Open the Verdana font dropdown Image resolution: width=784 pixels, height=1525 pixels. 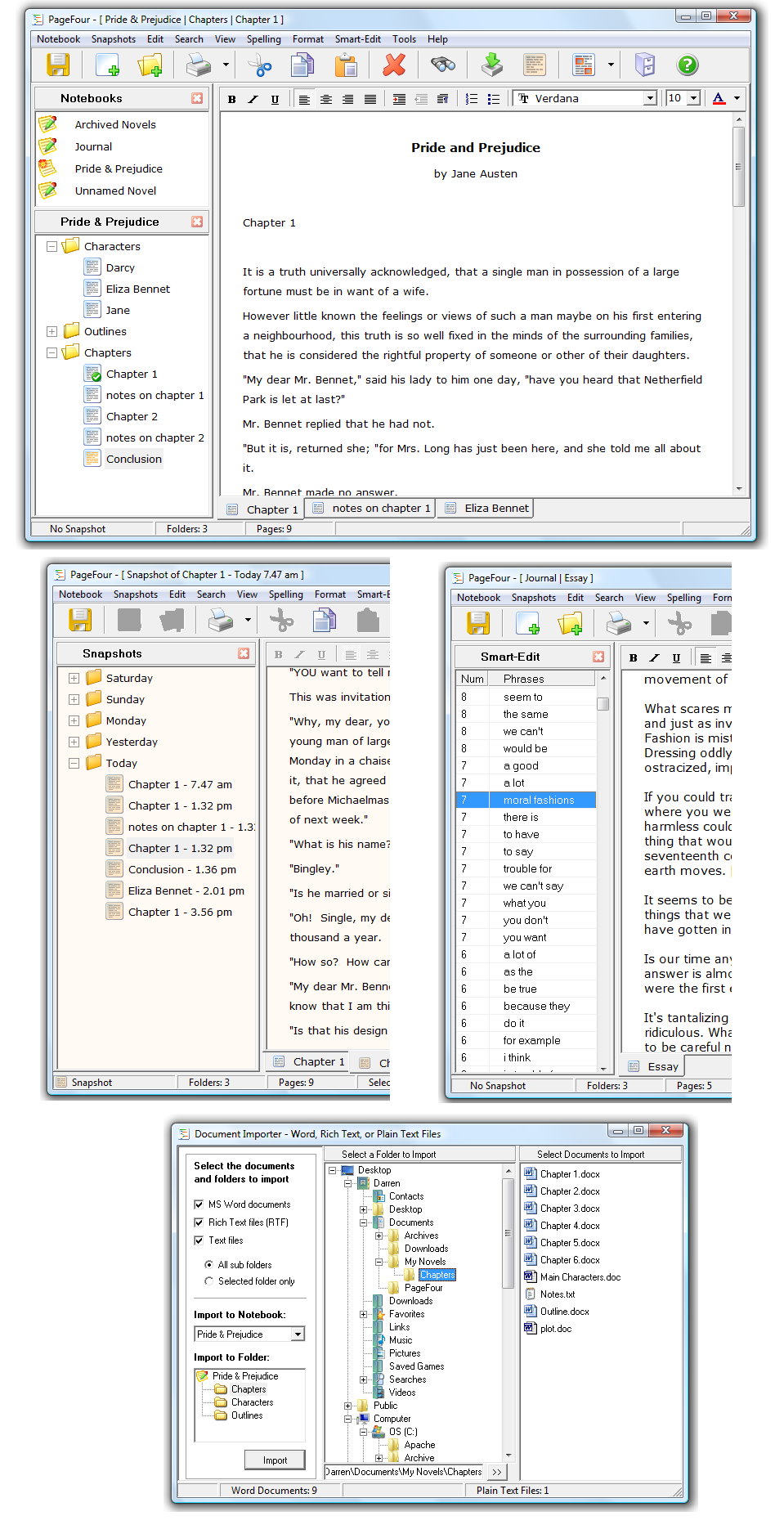(x=650, y=98)
